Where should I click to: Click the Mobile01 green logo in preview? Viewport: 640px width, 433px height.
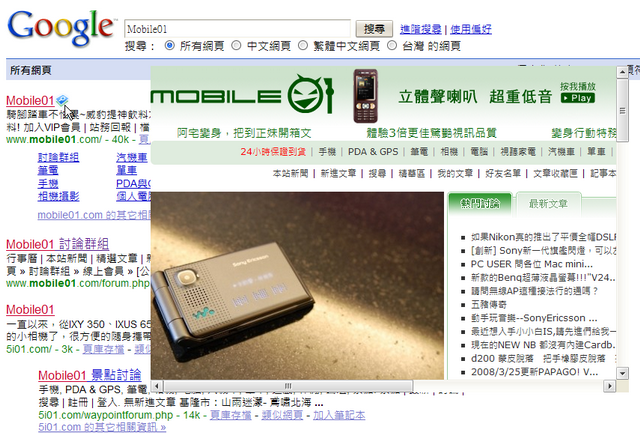pyautogui.click(x=242, y=95)
